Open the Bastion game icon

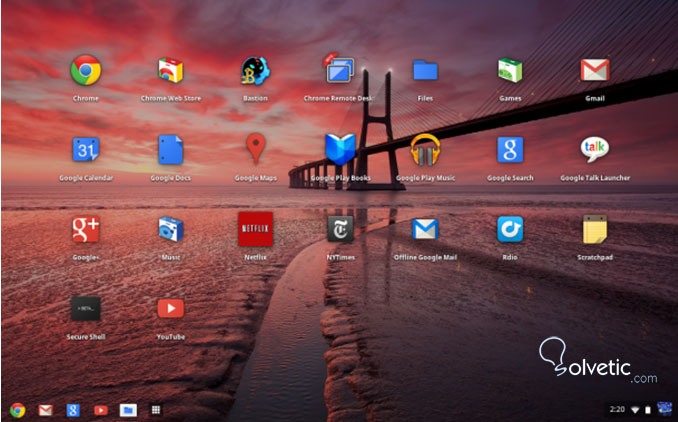coord(255,70)
